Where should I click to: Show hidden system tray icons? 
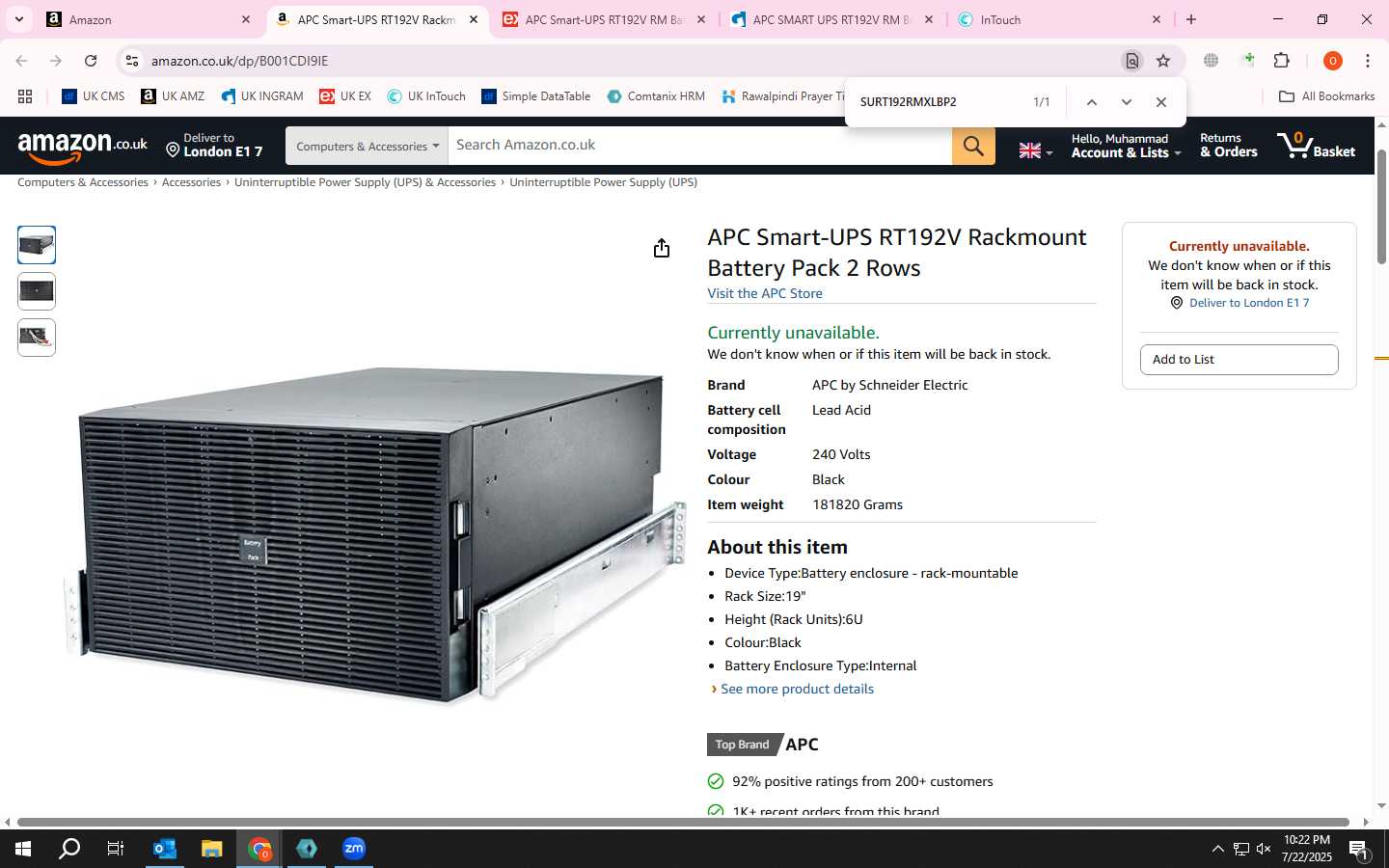tap(1217, 849)
